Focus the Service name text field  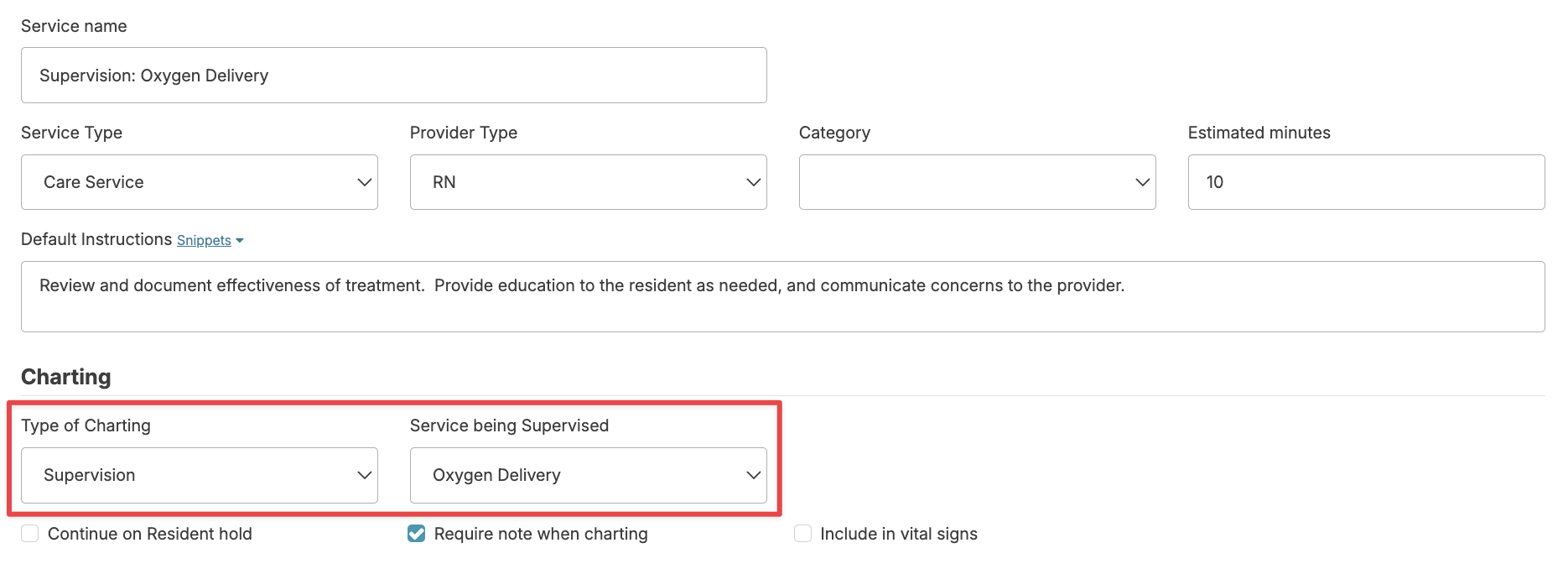393,76
